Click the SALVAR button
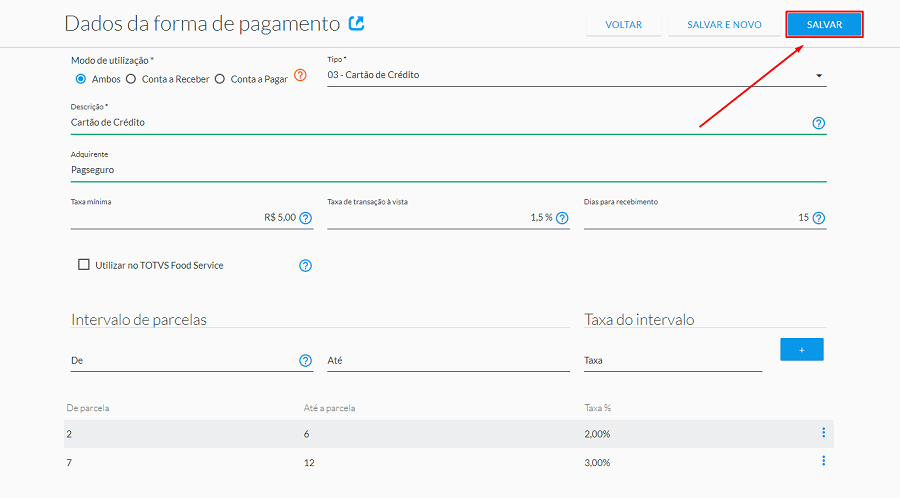 [824, 25]
